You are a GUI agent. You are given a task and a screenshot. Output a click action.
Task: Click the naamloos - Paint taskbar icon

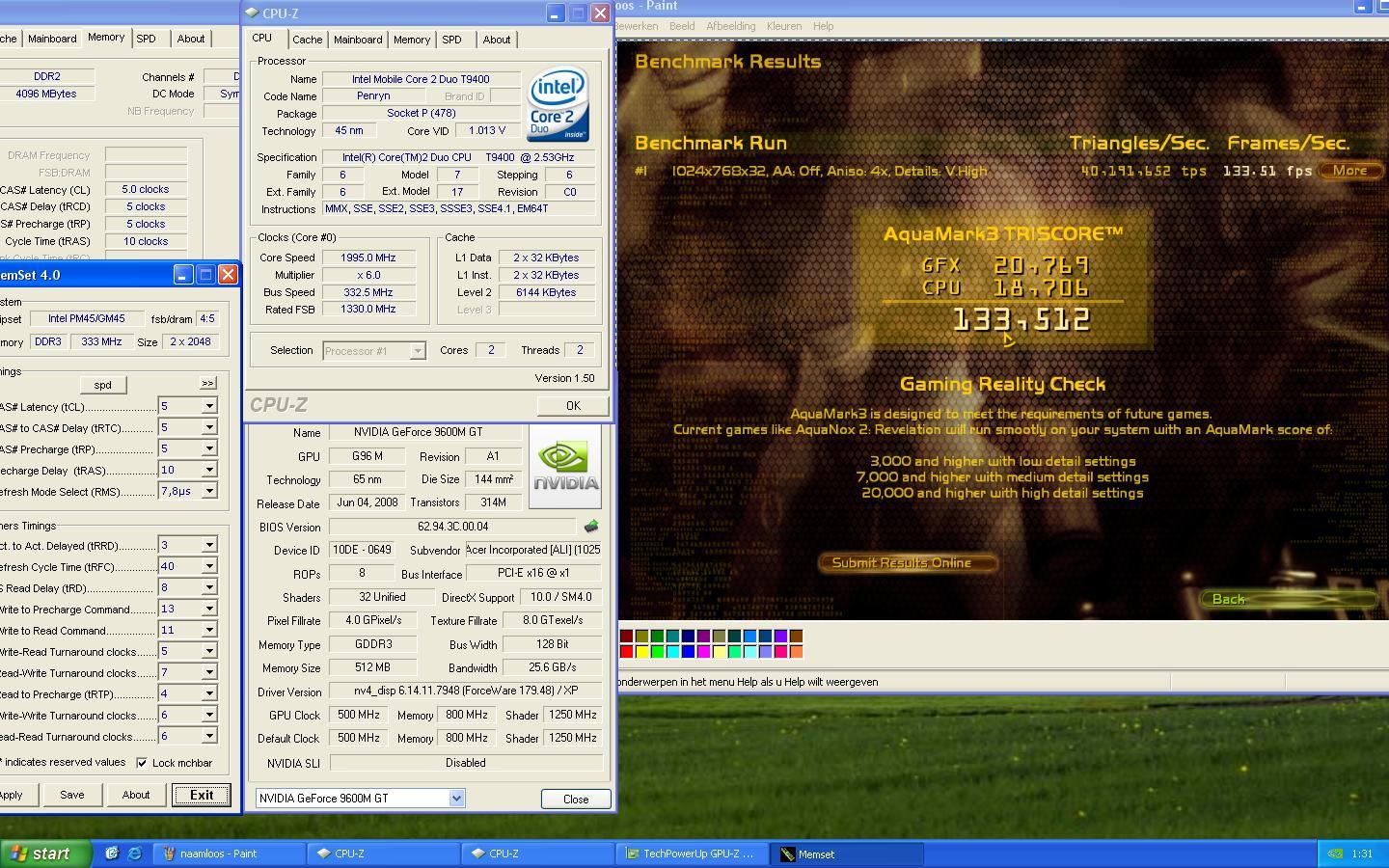pos(169,854)
